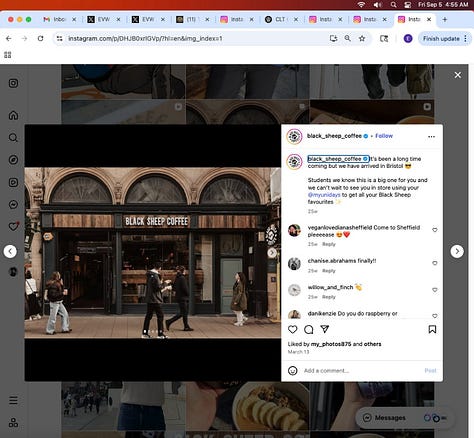The height and width of the screenshot is (438, 474).
Task: Open the @myunidays mention link
Action: pos(324,195)
